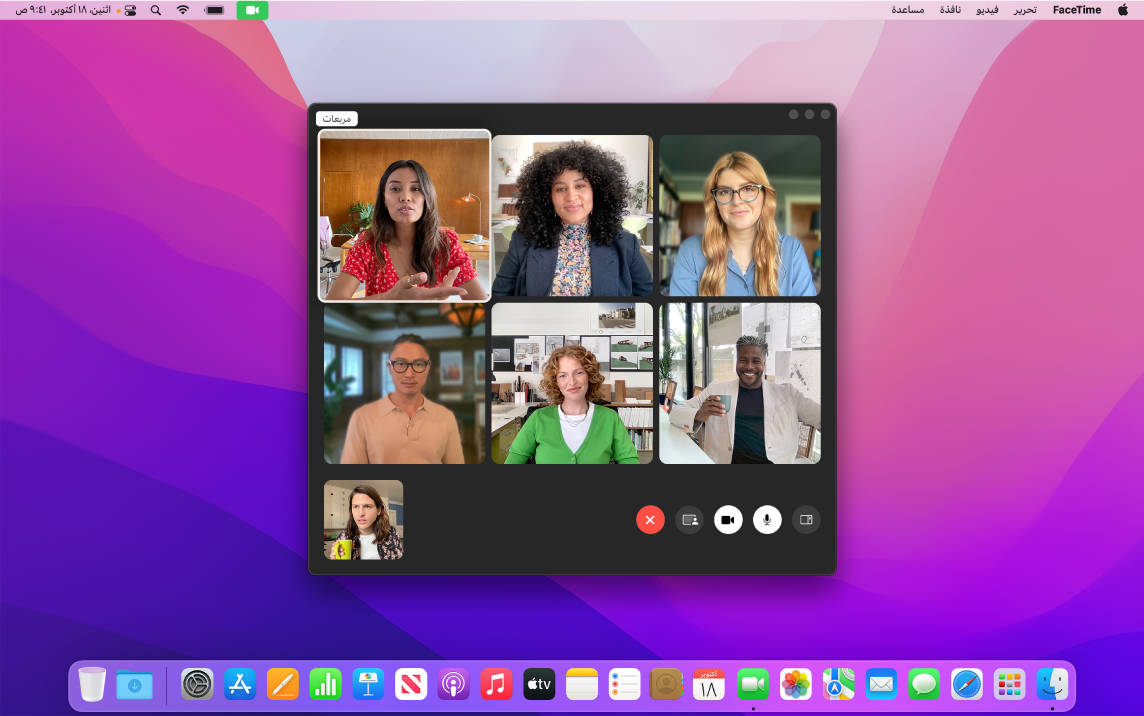This screenshot has width=1144, height=716.
Task: Click the green camera indicator in the menu bar
Action: tap(251, 10)
